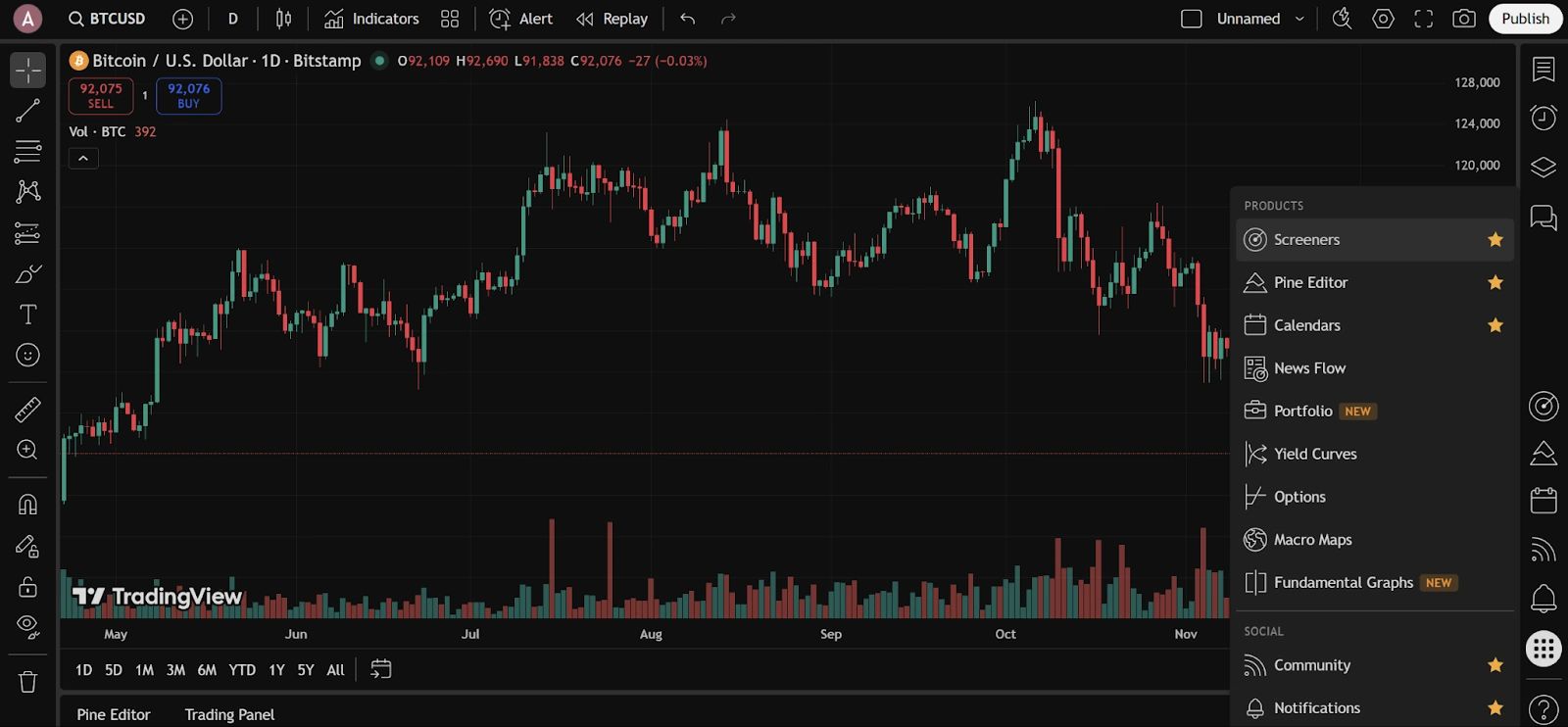
Task: Collapse the indicator legend chevron
Action: 83,158
